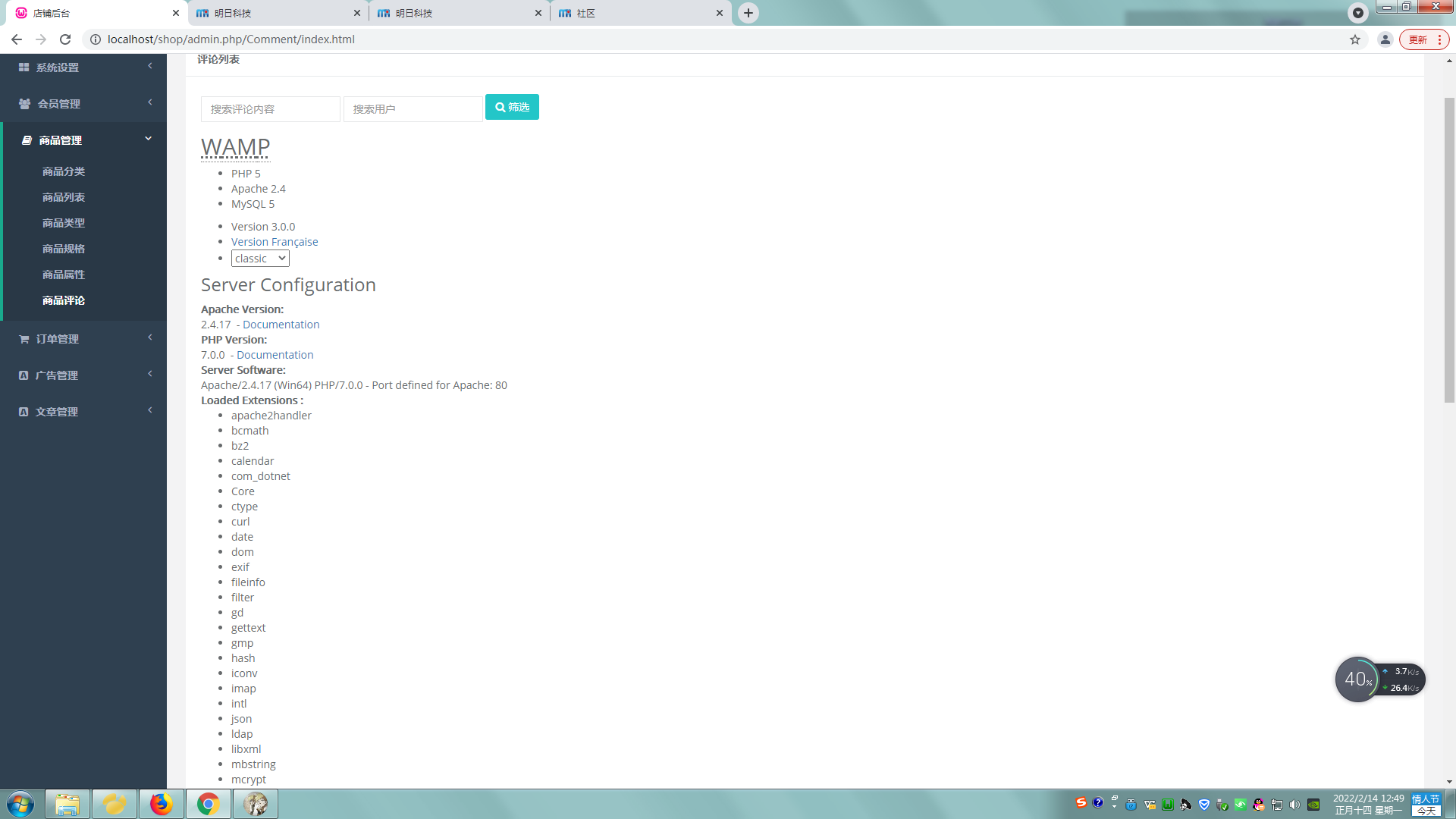This screenshot has height=819, width=1456.
Task: Click the network connection tray icon
Action: 1277,805
